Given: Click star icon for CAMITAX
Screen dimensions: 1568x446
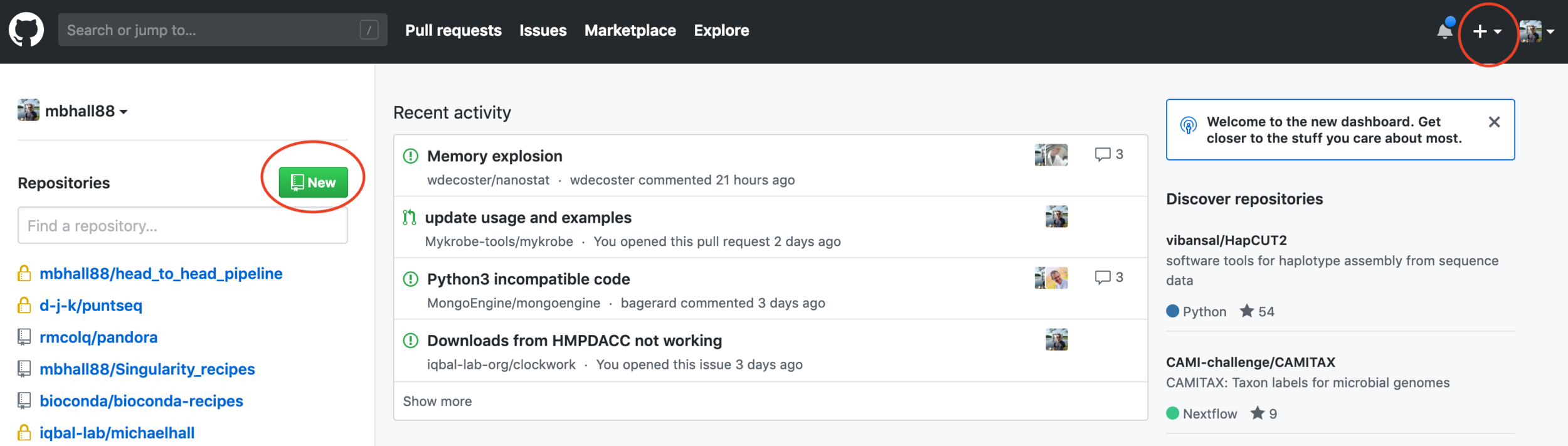Looking at the screenshot, I should tap(1257, 413).
